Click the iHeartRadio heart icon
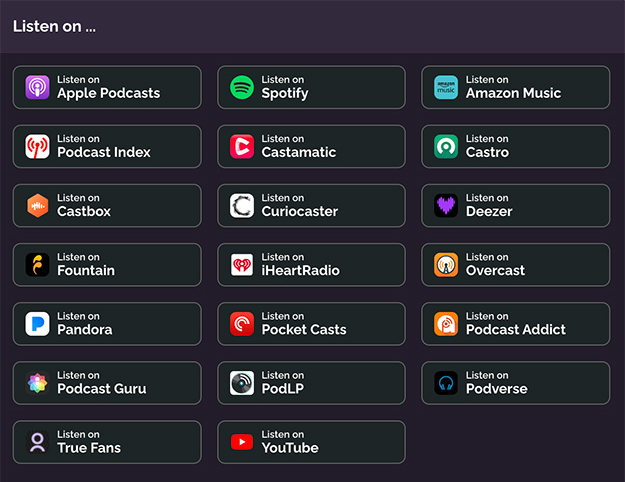 242,264
